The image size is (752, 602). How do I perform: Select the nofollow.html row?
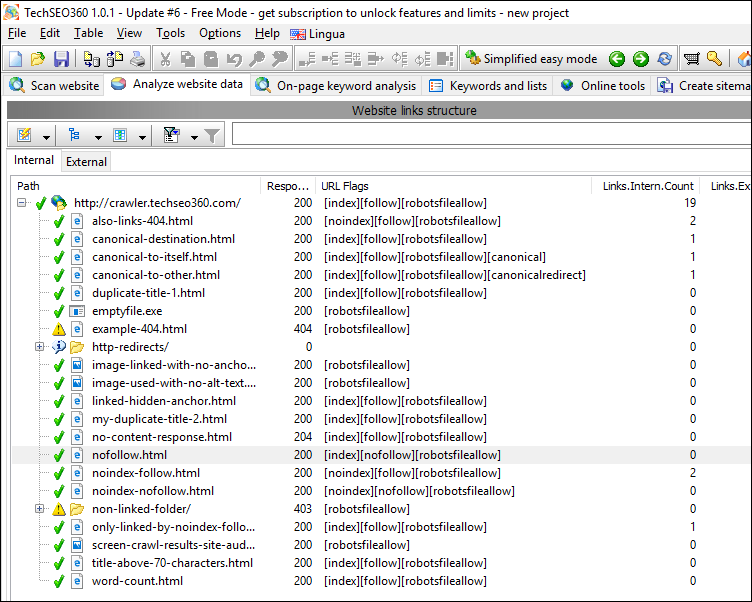(129, 455)
